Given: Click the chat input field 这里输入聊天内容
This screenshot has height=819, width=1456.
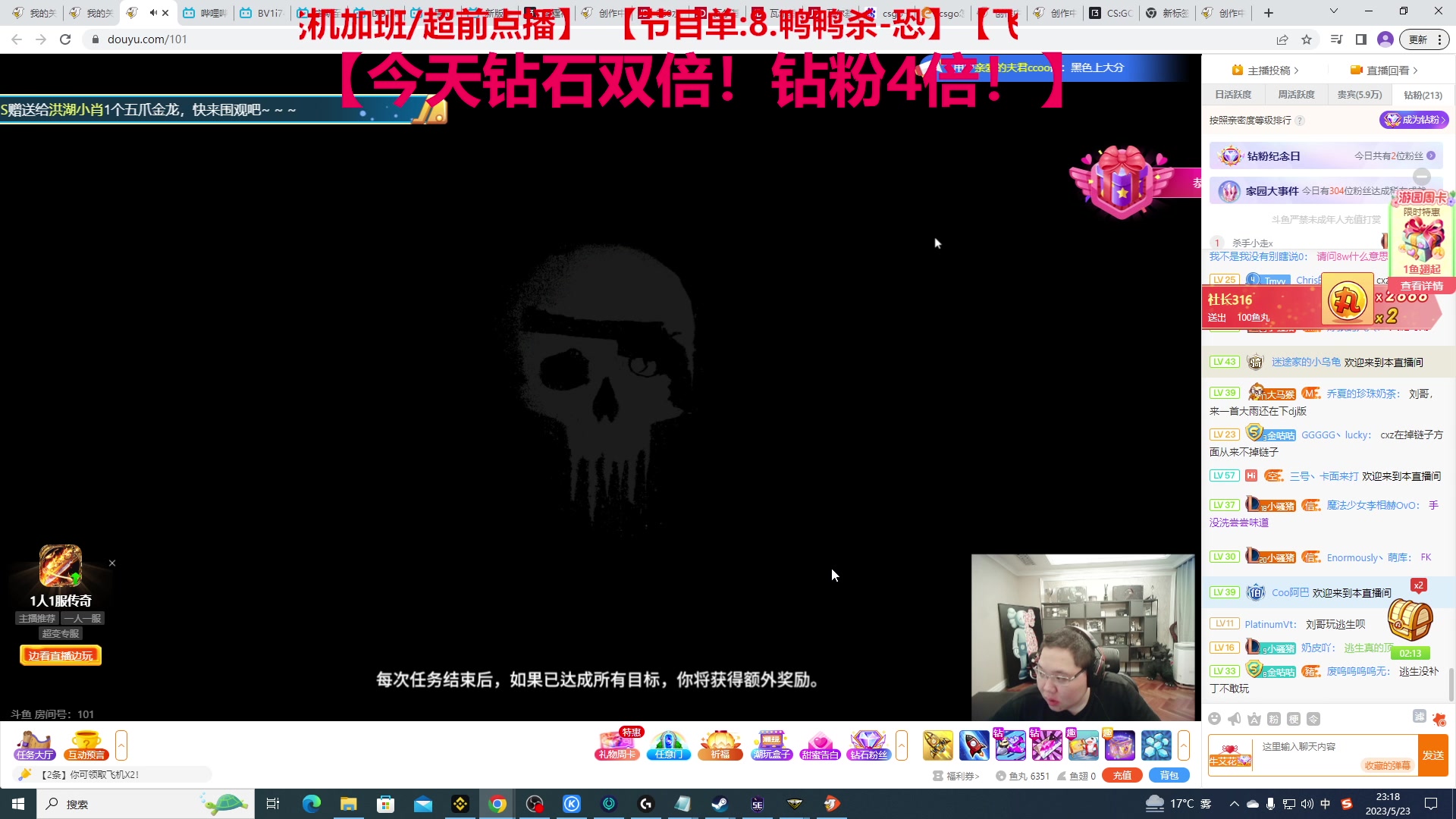Looking at the screenshot, I should tap(1335, 747).
